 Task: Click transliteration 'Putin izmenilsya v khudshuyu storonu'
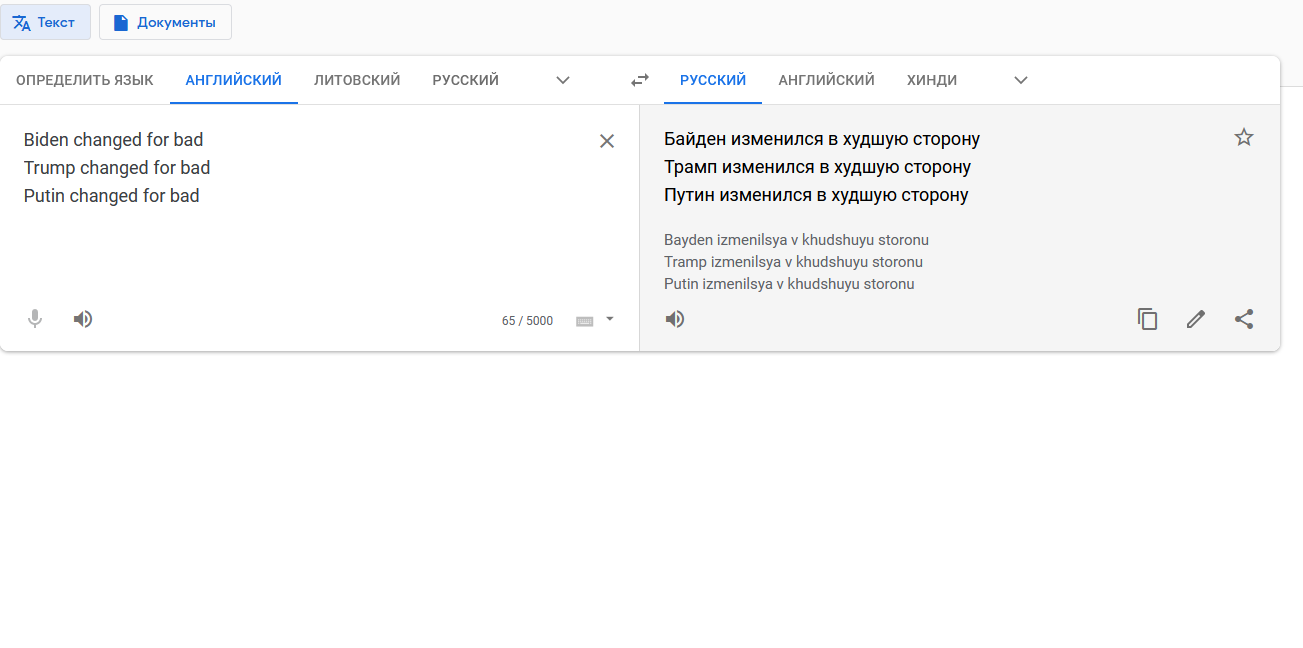click(789, 284)
